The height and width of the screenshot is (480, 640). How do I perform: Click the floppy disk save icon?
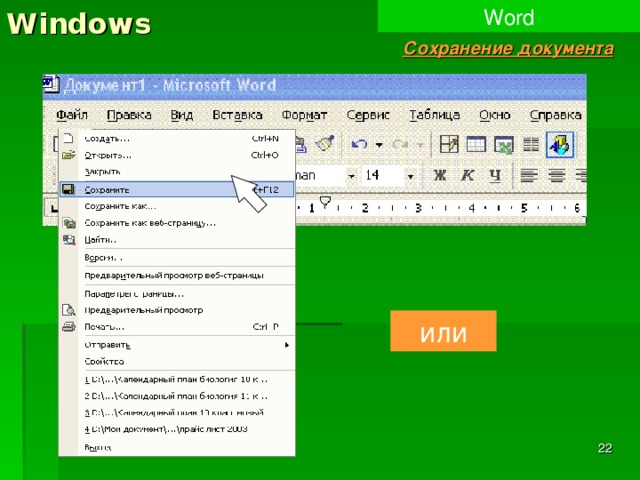pyautogui.click(x=69, y=189)
